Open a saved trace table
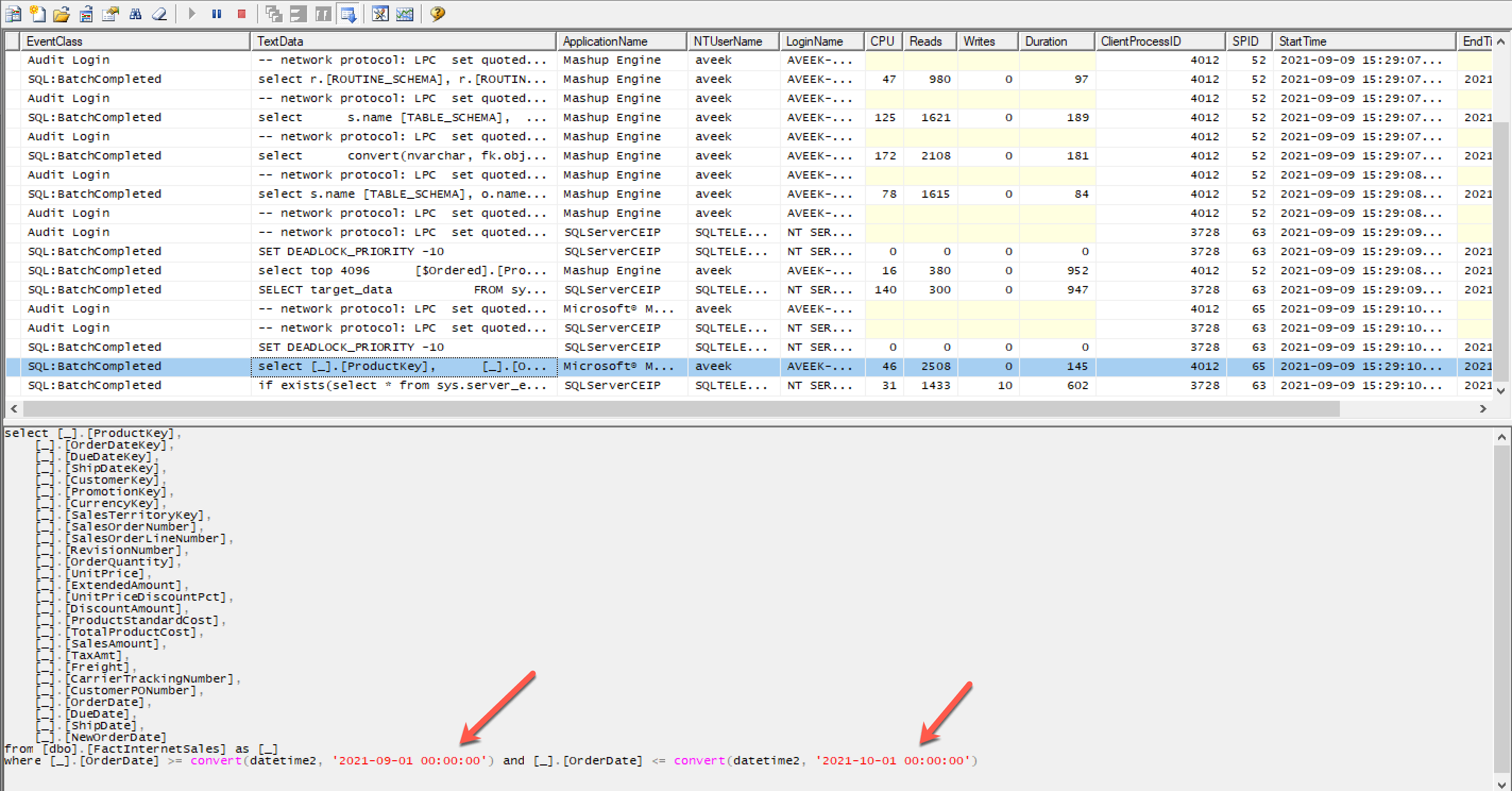 coord(85,13)
